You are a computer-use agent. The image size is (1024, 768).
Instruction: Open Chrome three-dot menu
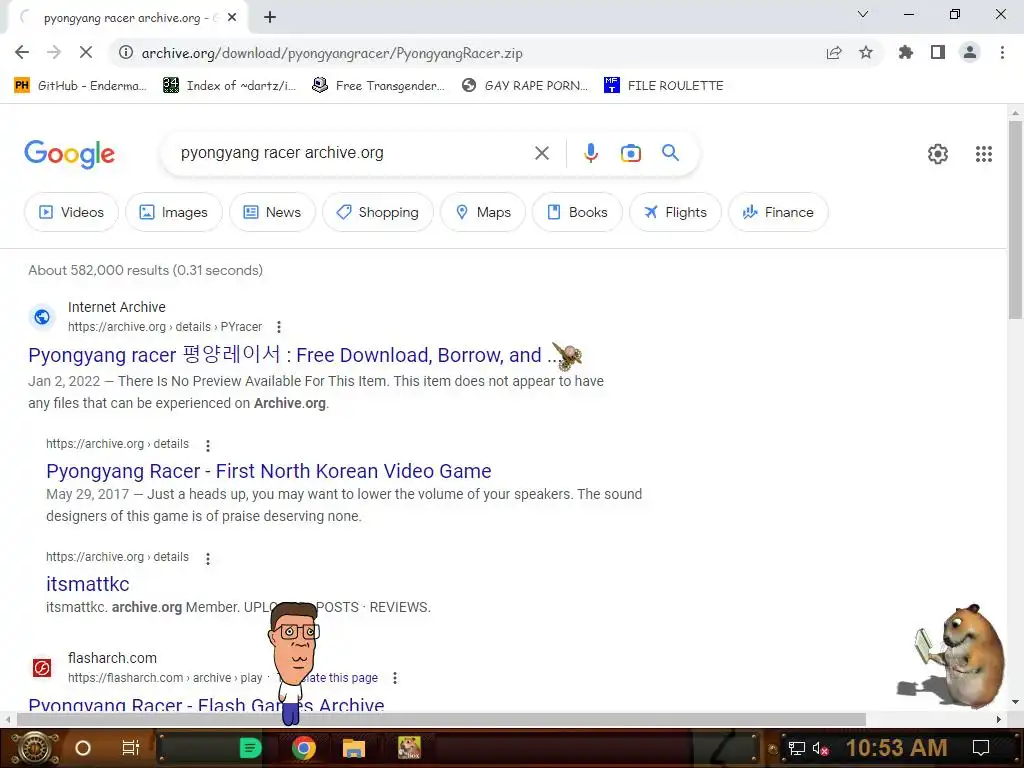(1002, 52)
